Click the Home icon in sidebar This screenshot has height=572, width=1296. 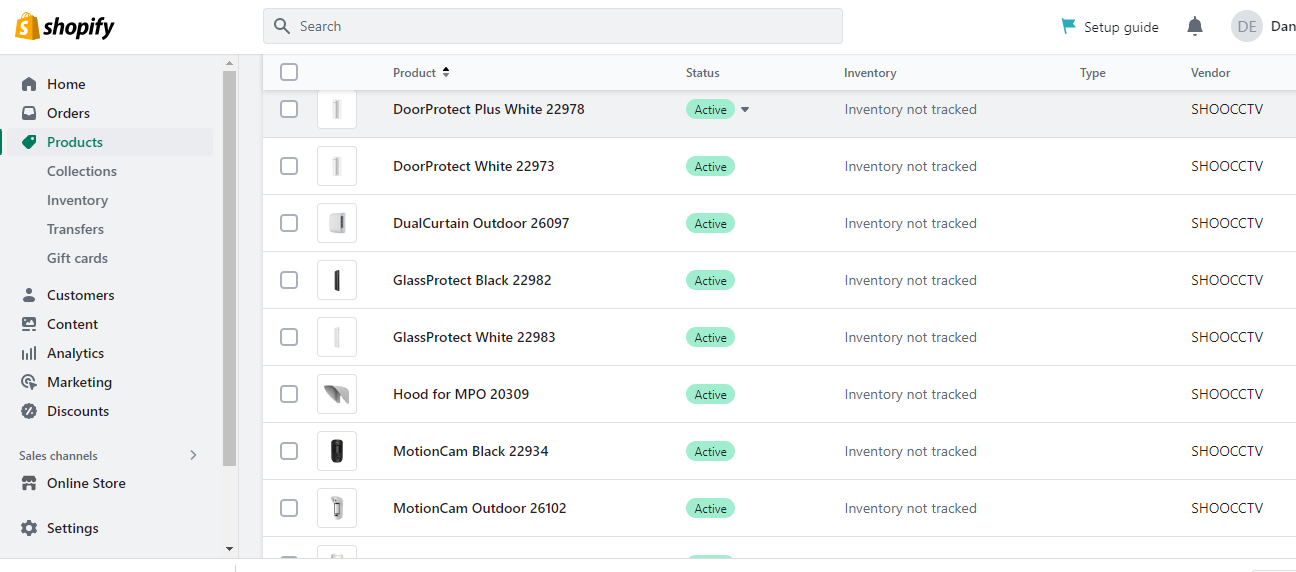(x=29, y=84)
